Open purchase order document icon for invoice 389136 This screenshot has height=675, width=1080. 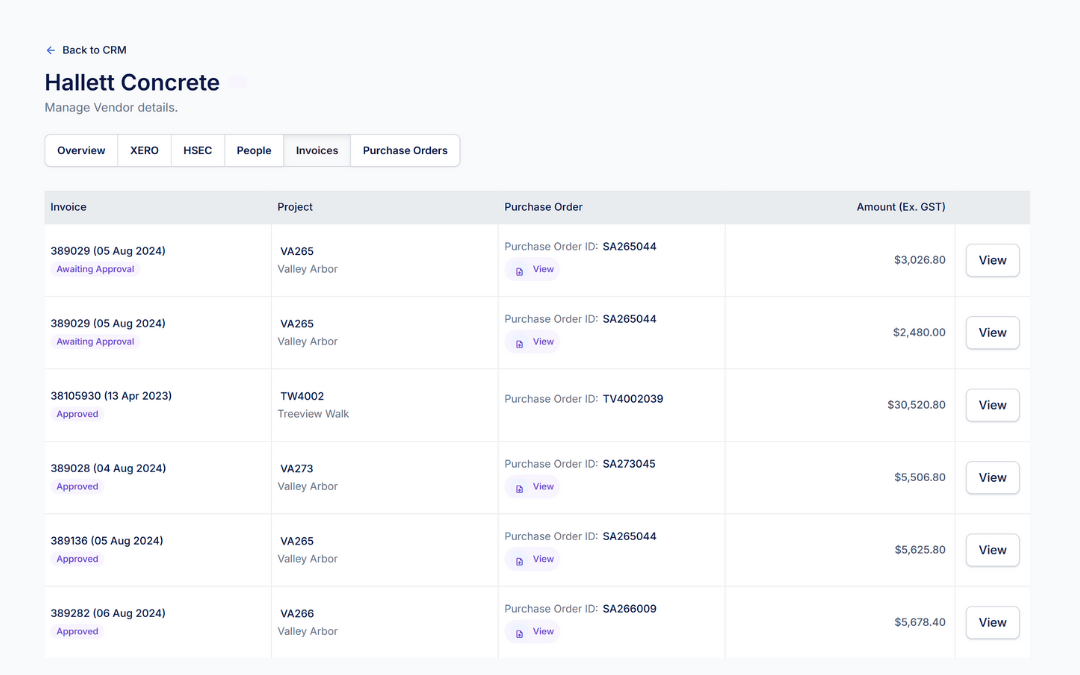(519, 561)
